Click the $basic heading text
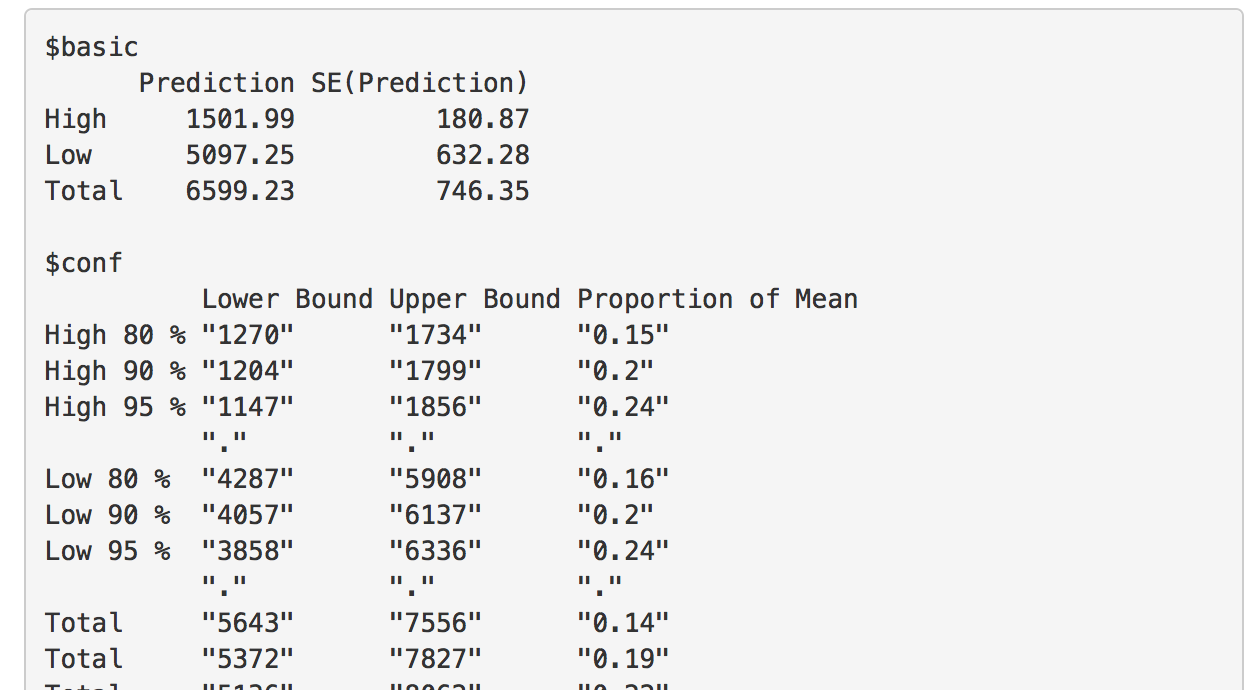Viewport: 1252px width, 690px height. coord(92,47)
